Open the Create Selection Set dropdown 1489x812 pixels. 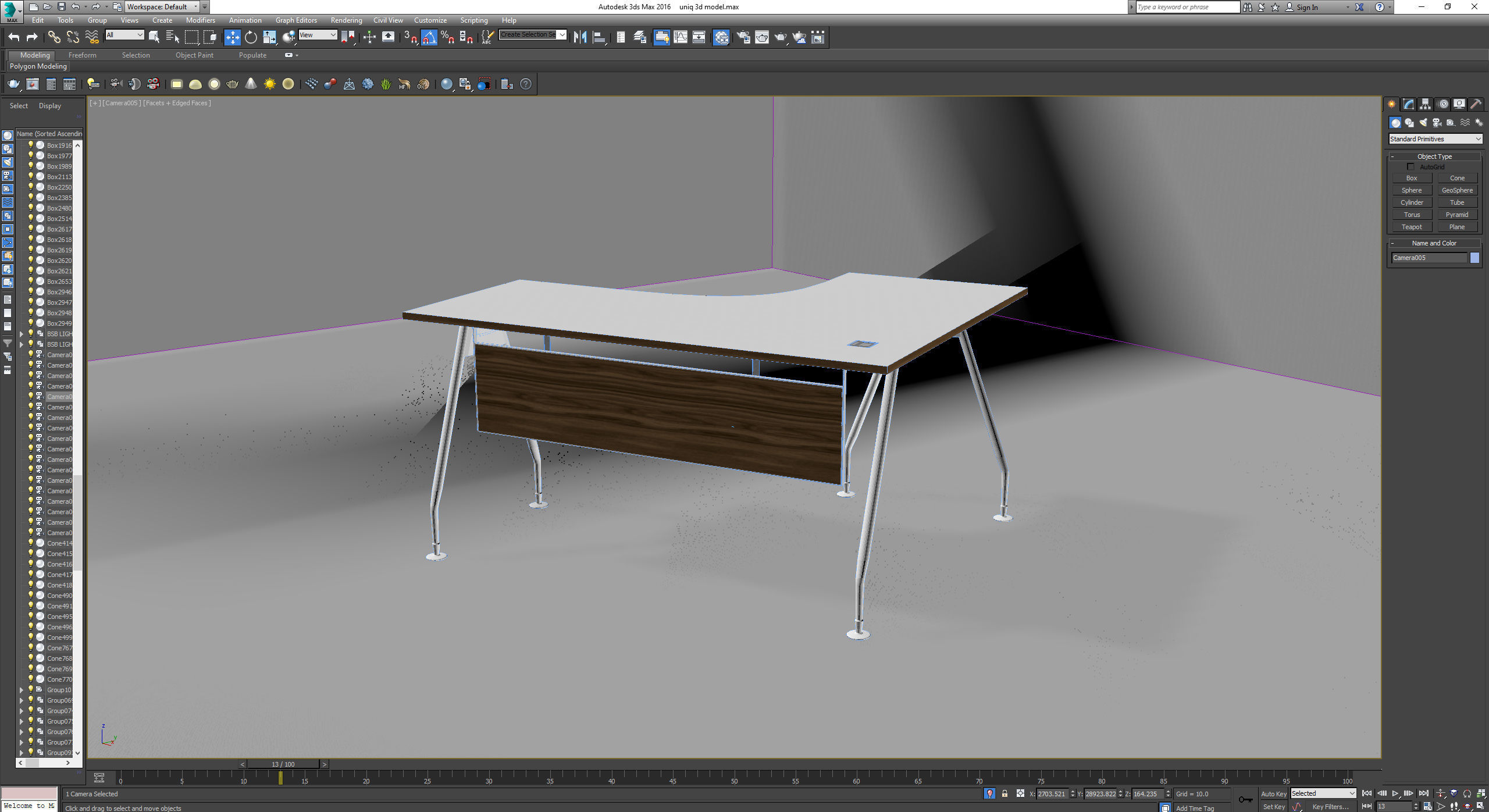tap(532, 34)
